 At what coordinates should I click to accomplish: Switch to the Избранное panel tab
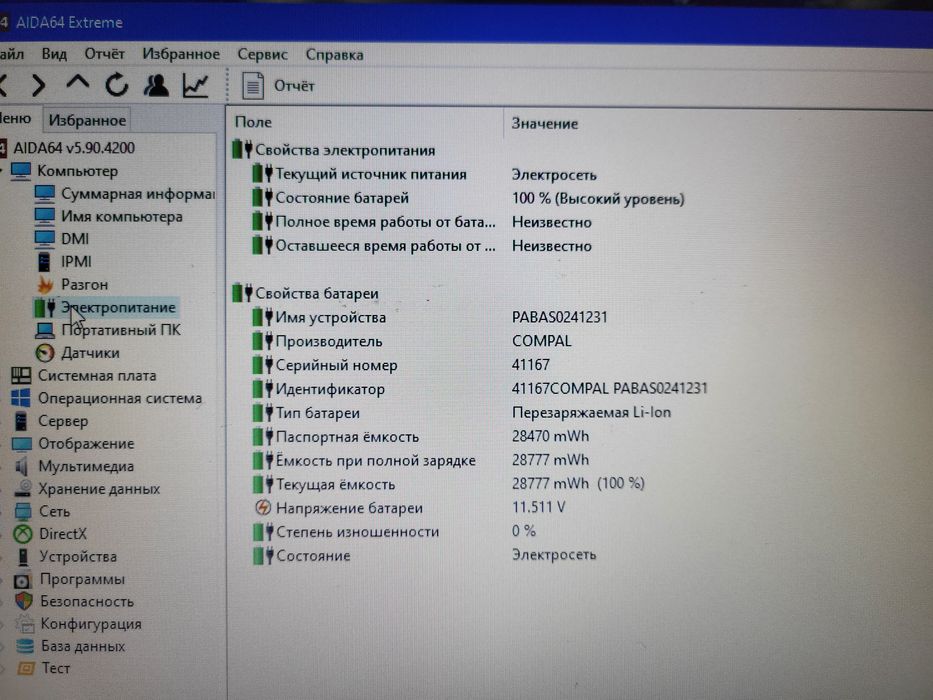pyautogui.click(x=87, y=120)
